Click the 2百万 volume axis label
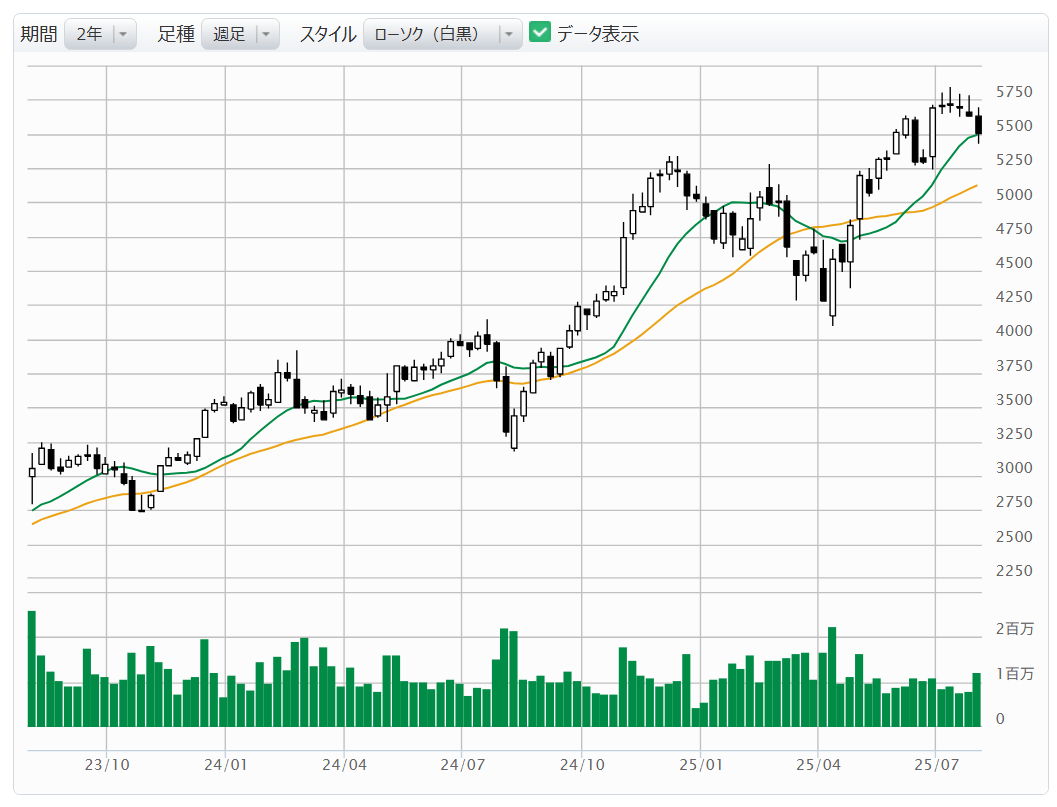This screenshot has height=807, width=1057. tap(1014, 629)
